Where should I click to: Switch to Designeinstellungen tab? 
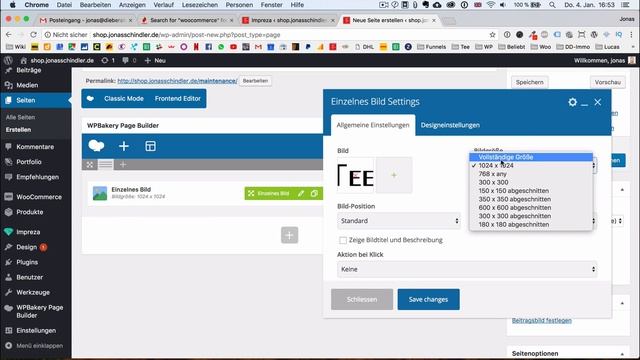coord(450,125)
